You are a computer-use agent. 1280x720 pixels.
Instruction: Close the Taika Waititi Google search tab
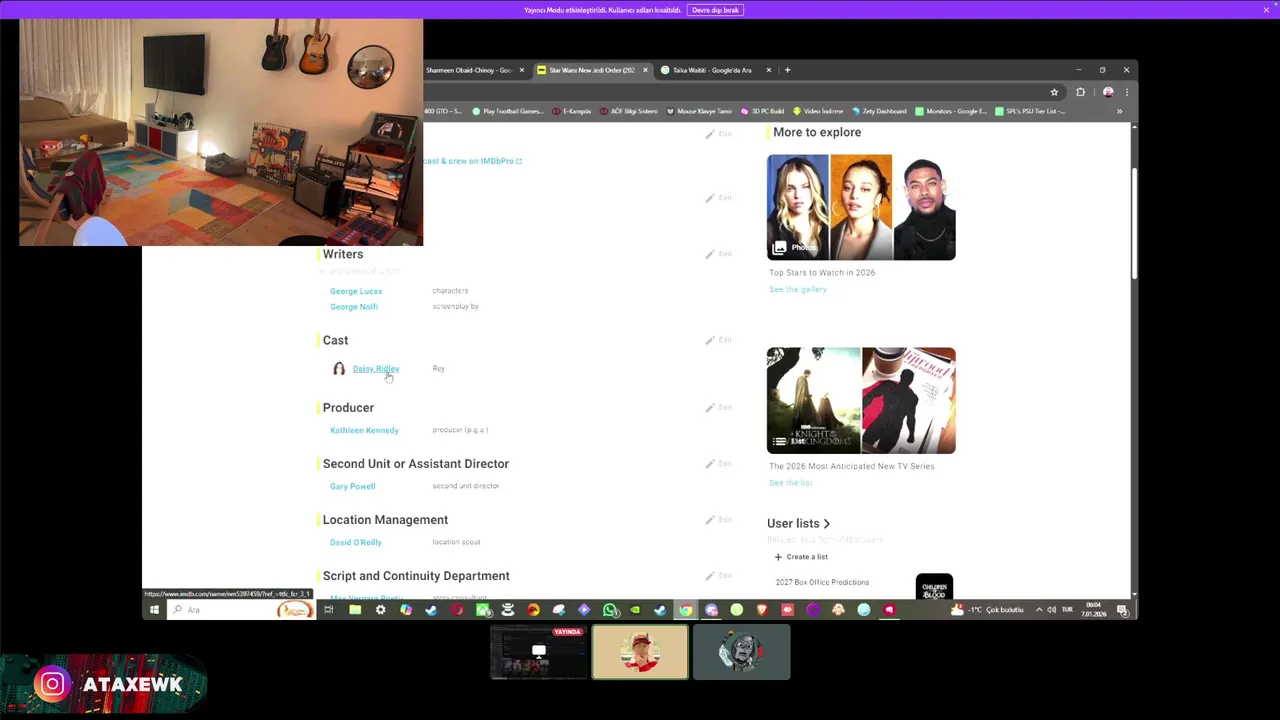(x=769, y=70)
